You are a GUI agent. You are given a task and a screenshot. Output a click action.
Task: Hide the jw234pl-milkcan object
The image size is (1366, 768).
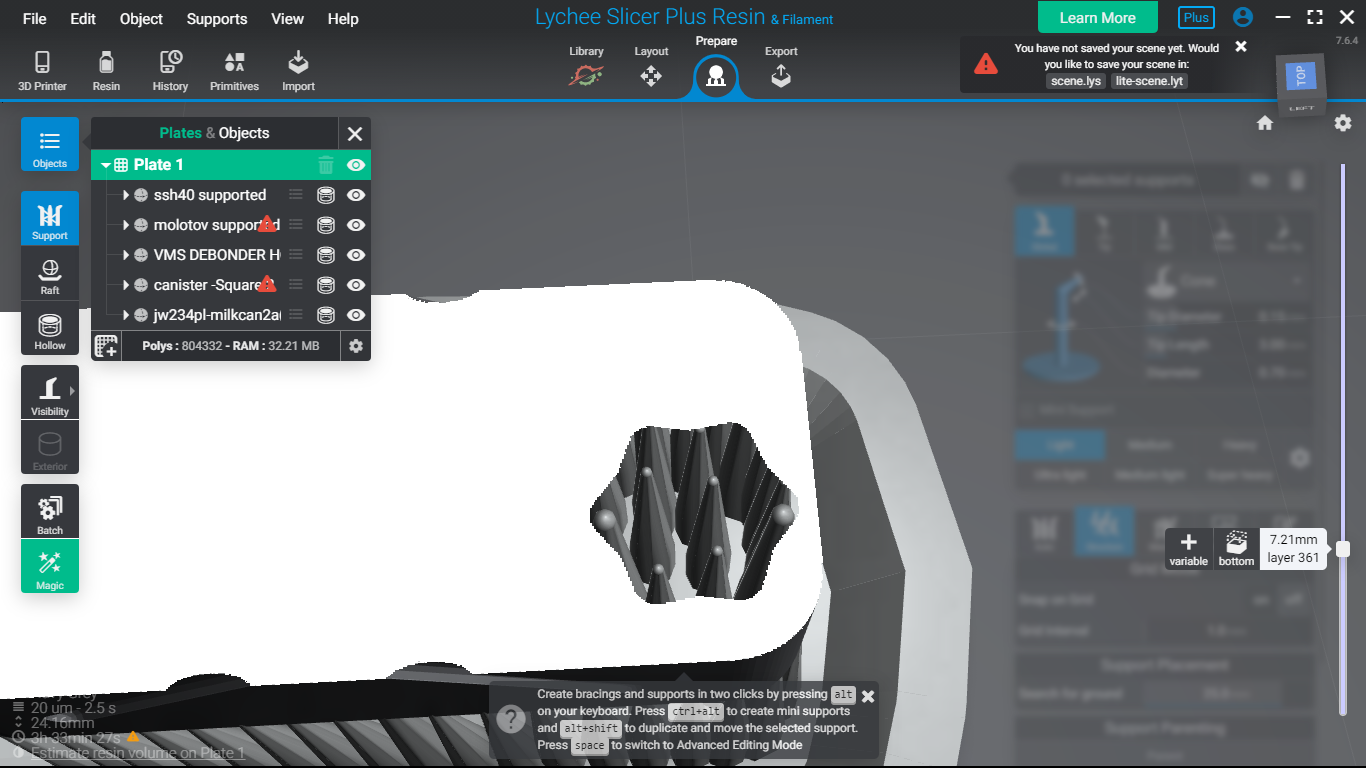(x=355, y=315)
